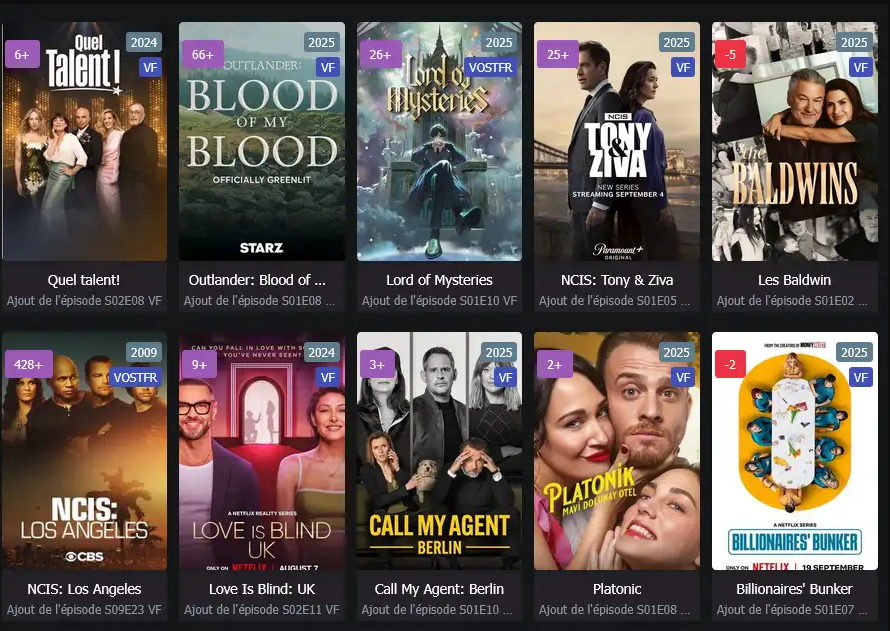This screenshot has width=890, height=631.
Task: Open the NCIS: Tony & Ziva title link
Action: (617, 280)
